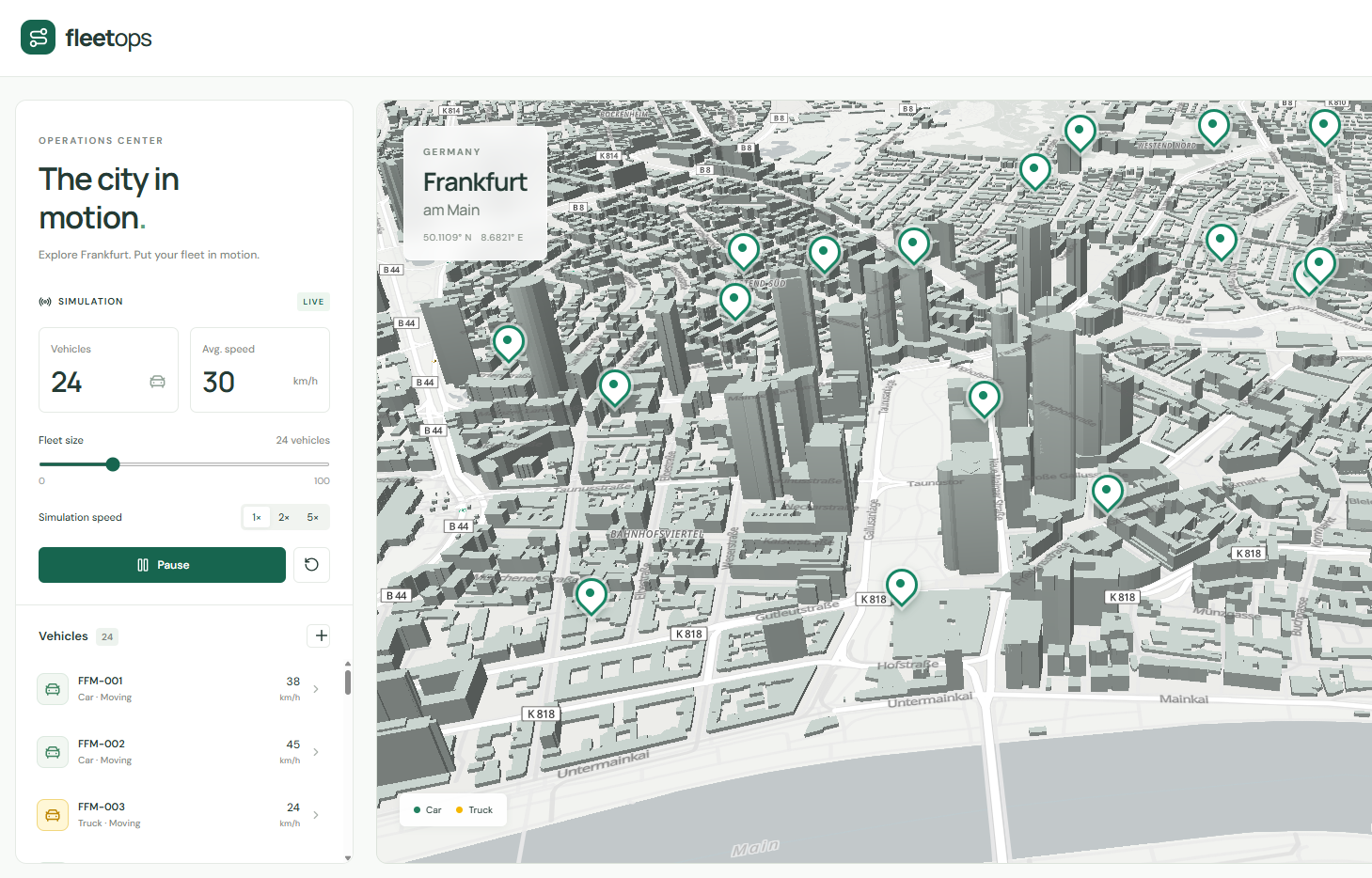Screen dimensions: 1372x878
Task: Click the vehicle list scroll down arrow
Action: point(348,857)
